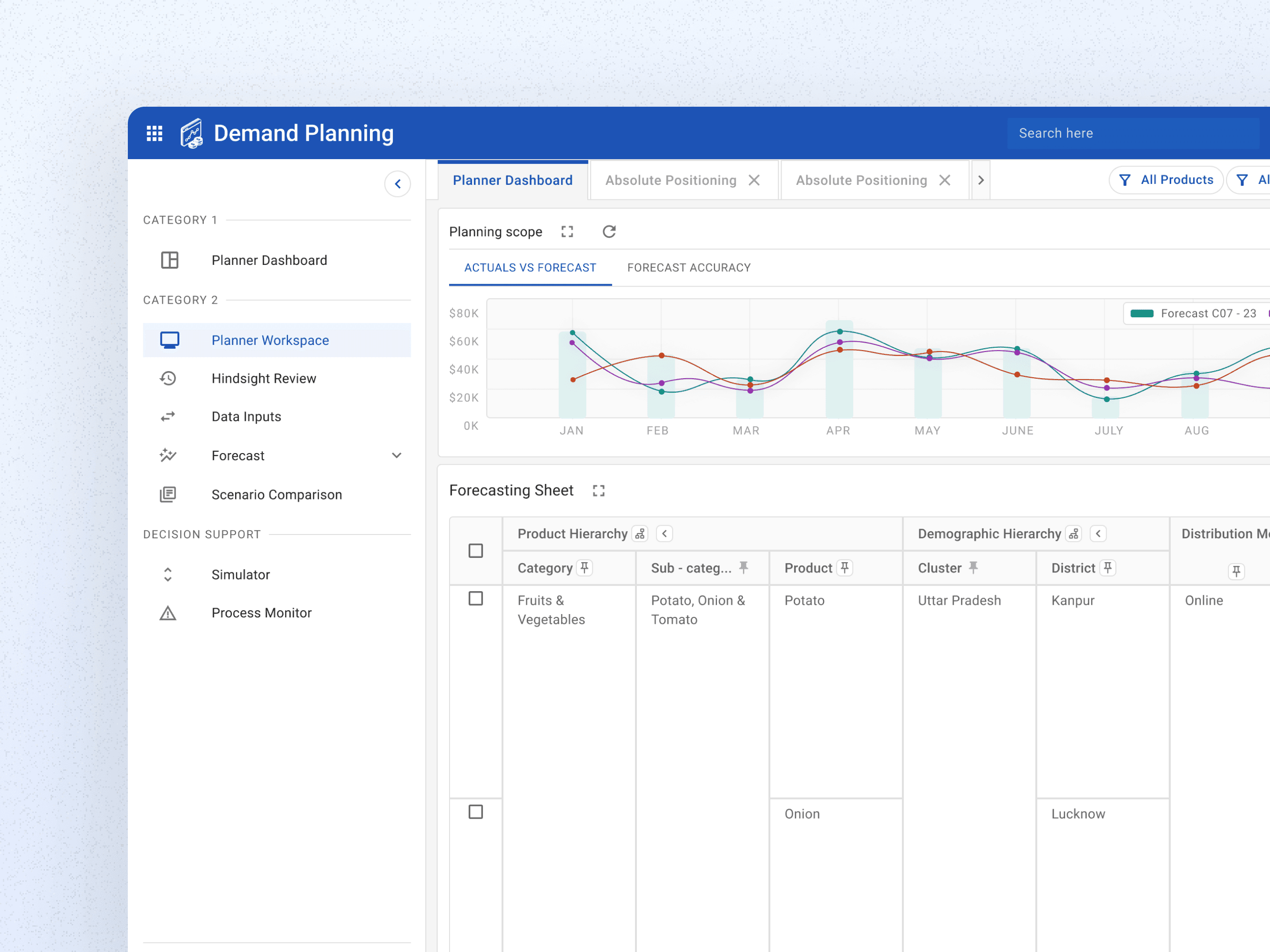Check the Onion row checkbox

tap(475, 812)
